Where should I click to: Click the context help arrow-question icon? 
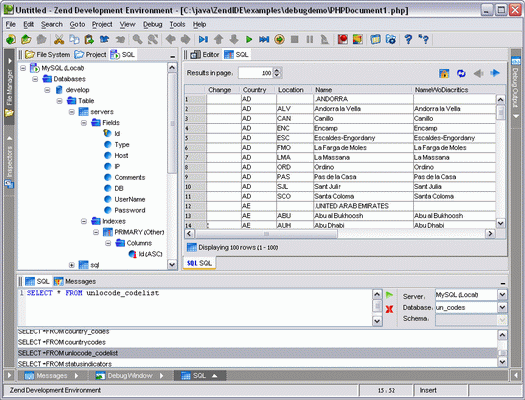coord(424,39)
